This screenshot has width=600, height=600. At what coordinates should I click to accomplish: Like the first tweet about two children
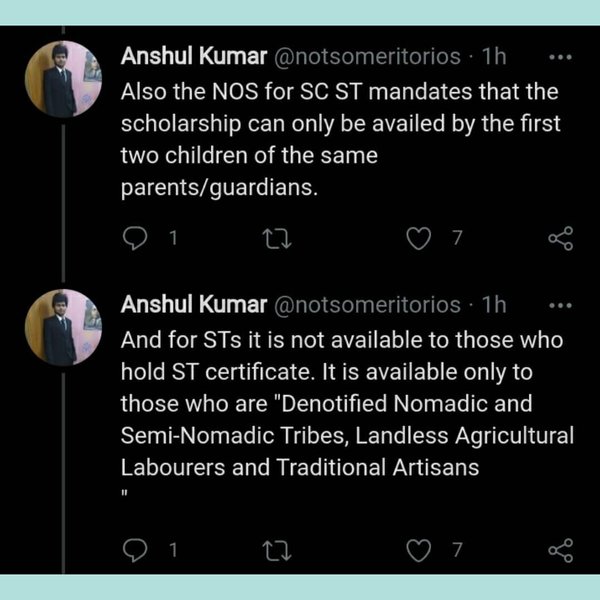tap(421, 238)
